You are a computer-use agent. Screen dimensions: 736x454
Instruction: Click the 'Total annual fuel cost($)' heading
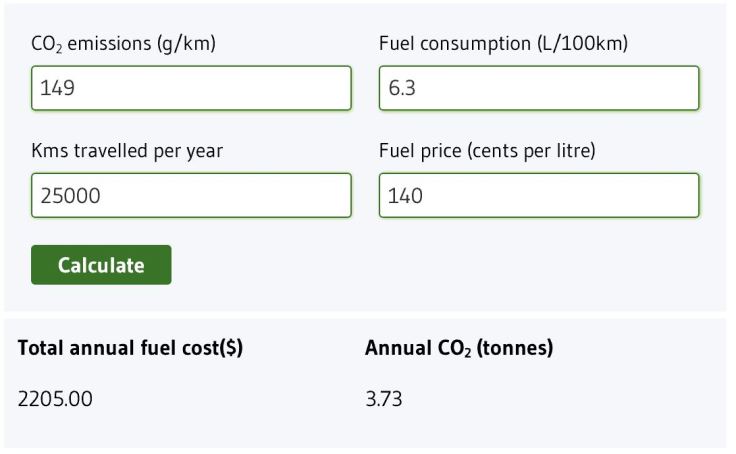click(x=130, y=349)
